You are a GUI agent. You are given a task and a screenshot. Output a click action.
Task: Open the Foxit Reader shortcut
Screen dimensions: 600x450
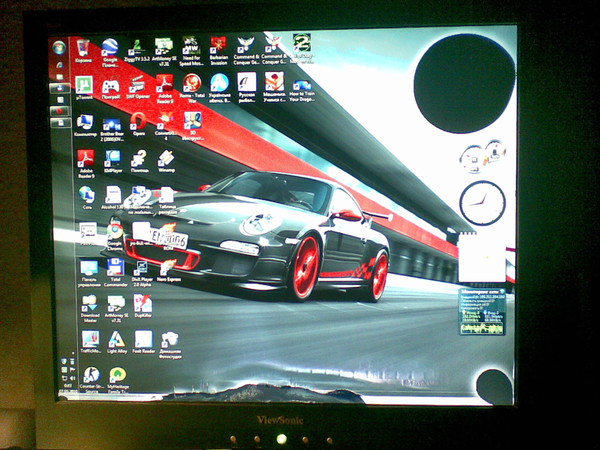pos(143,340)
